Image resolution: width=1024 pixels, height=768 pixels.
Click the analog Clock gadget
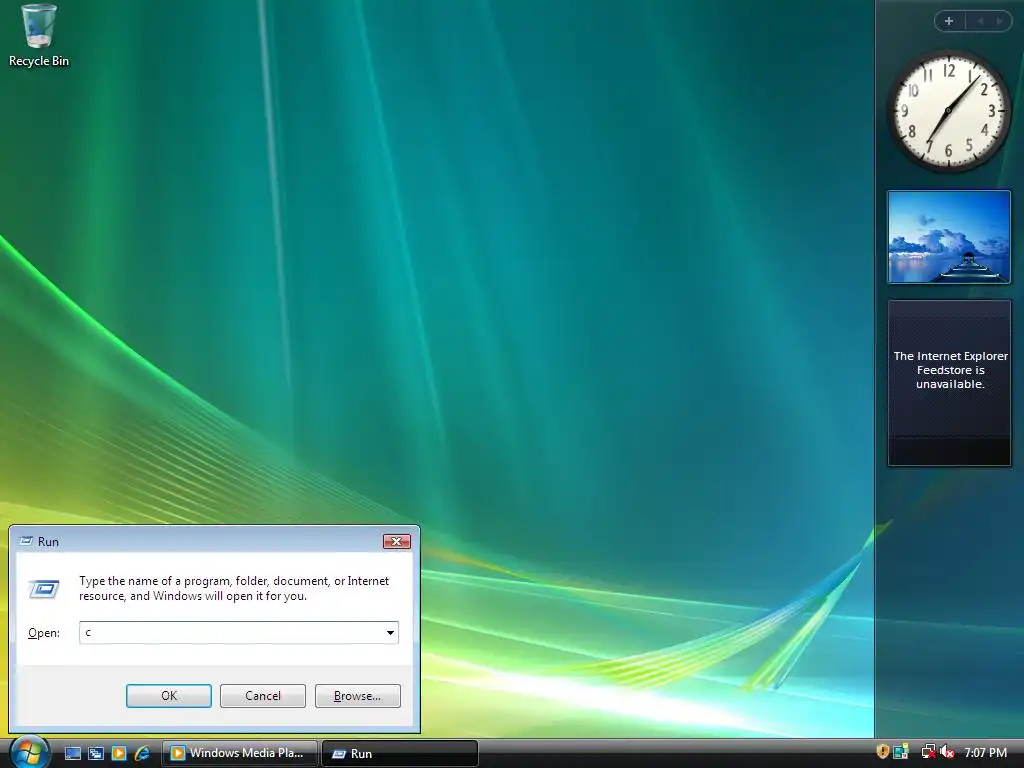pos(949,111)
